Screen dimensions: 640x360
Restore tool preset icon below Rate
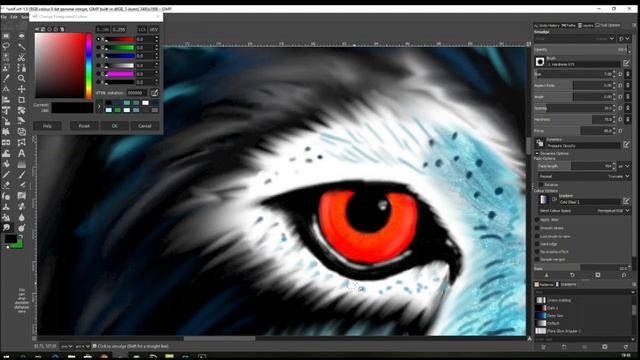[572, 275]
